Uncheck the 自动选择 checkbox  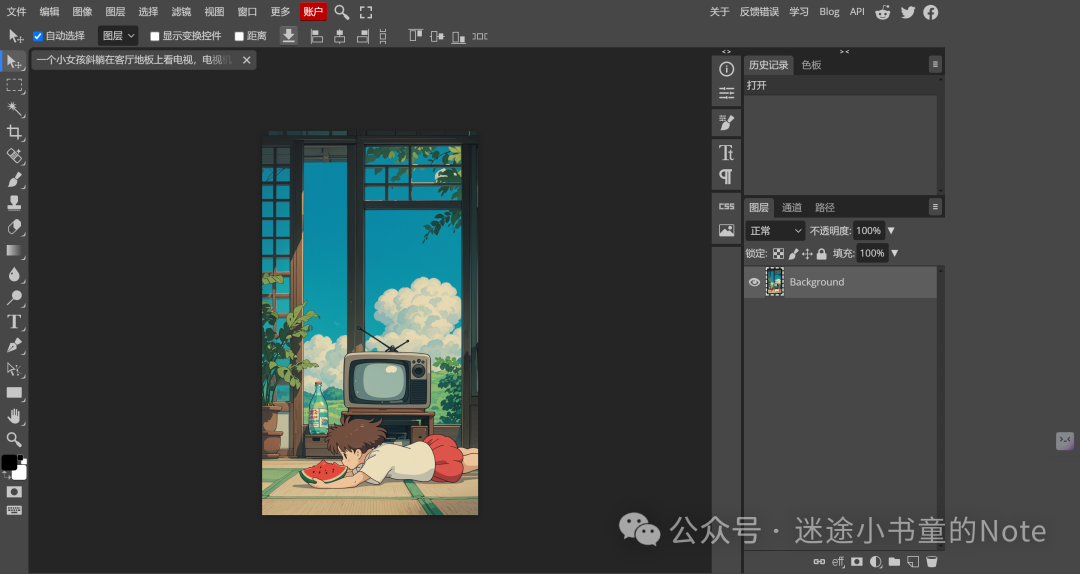38,36
